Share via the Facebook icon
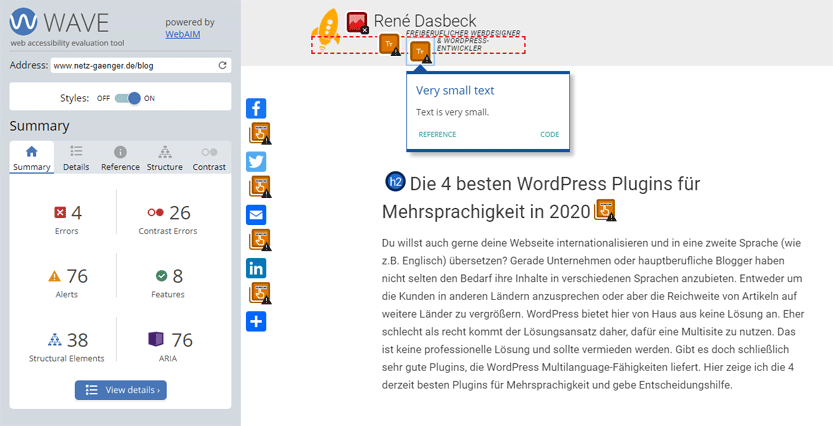Viewport: 833px width, 426px height. (x=256, y=108)
